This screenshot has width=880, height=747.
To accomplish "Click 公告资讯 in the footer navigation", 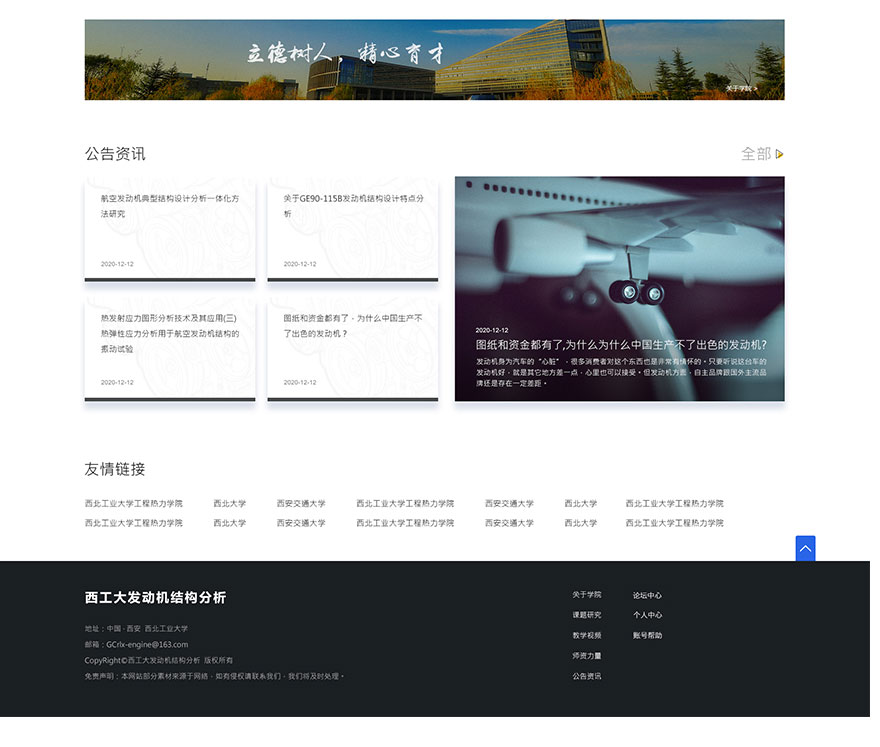I will [x=587, y=676].
